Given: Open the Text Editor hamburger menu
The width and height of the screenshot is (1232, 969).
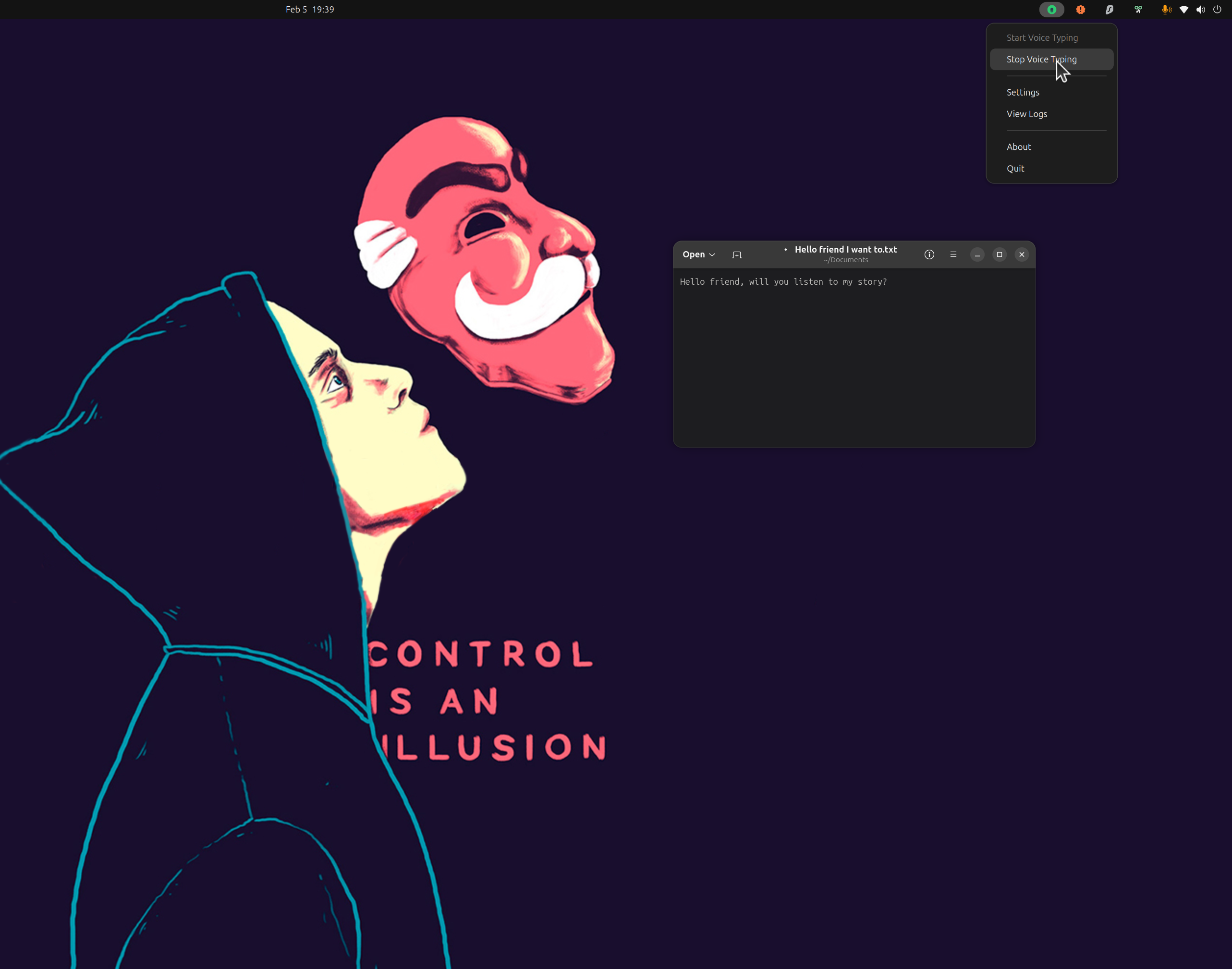Looking at the screenshot, I should pos(953,254).
